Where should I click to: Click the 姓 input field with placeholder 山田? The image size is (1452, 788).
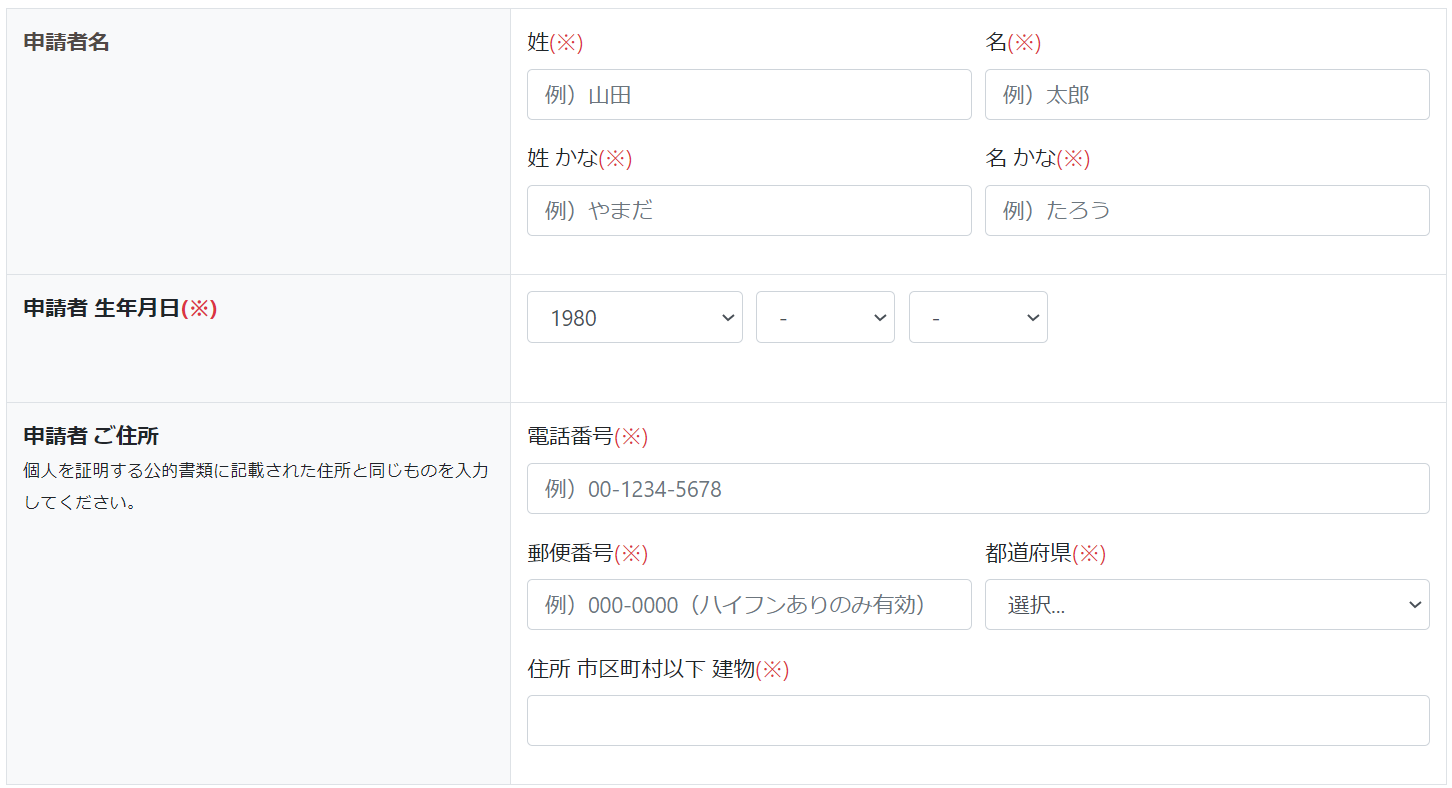[x=749, y=95]
